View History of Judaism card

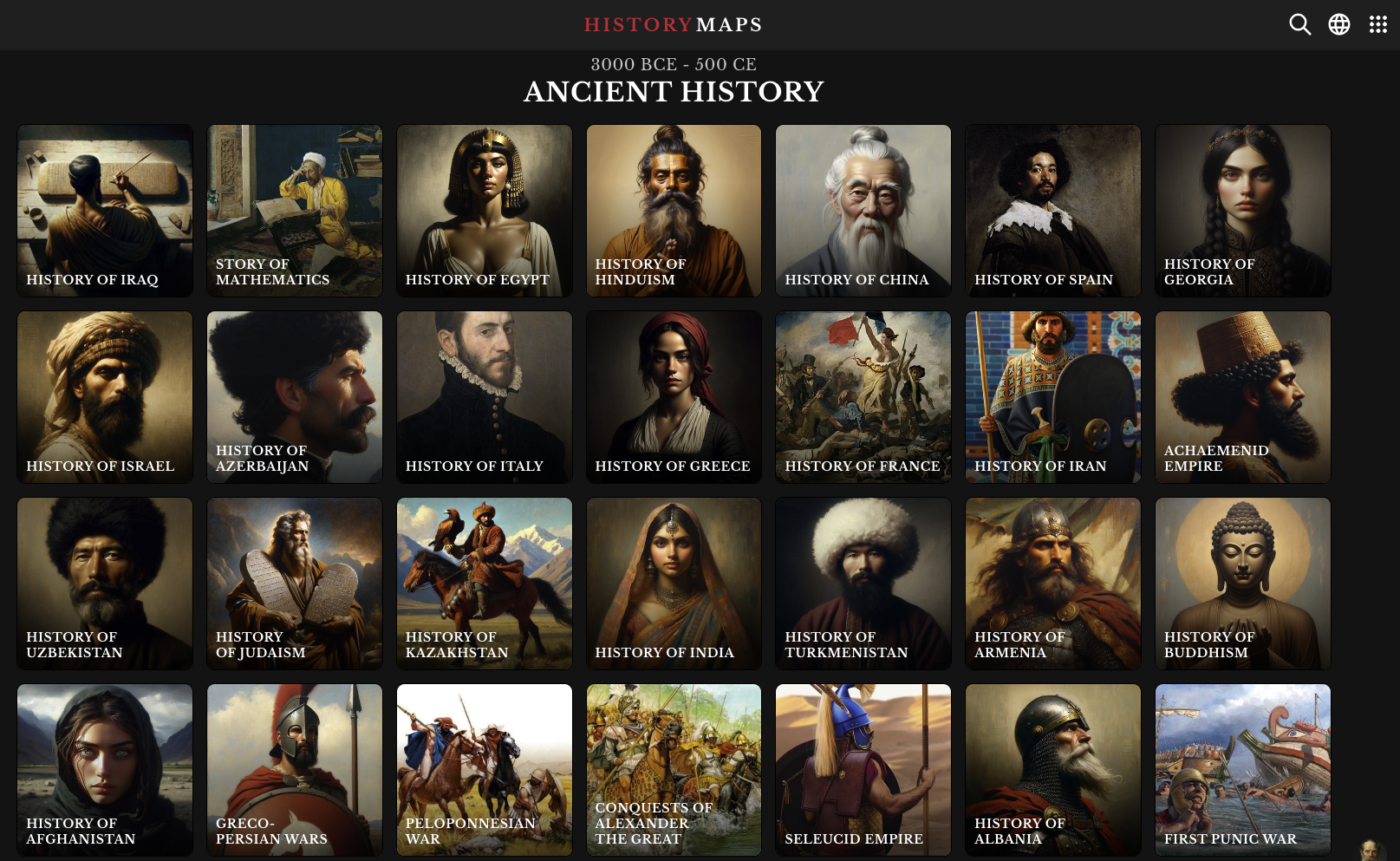pos(295,584)
